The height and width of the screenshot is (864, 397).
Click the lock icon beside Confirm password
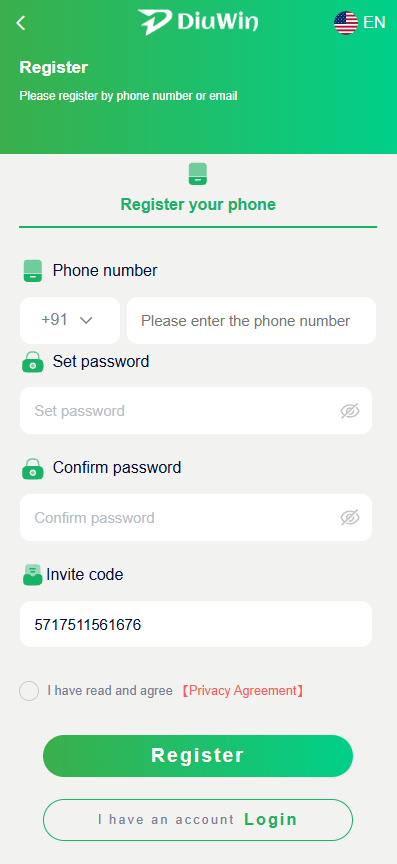tap(33, 468)
